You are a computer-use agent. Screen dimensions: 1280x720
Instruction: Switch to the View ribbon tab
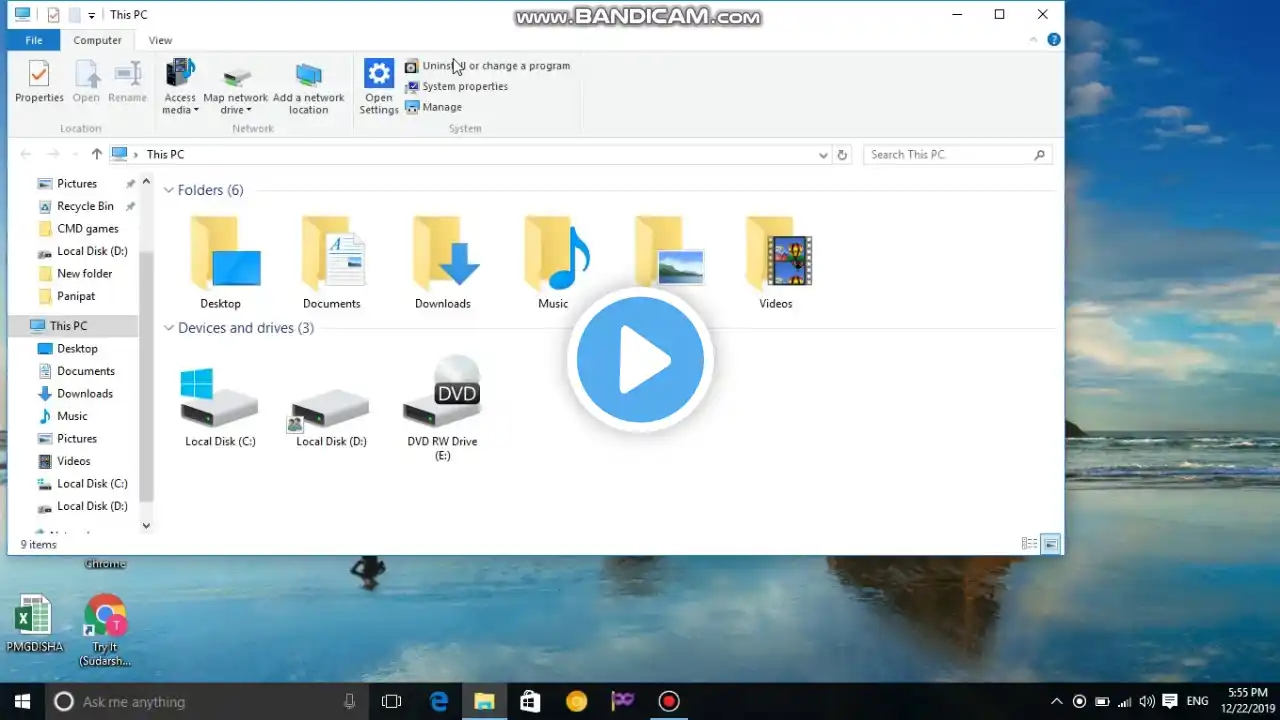pyautogui.click(x=160, y=40)
